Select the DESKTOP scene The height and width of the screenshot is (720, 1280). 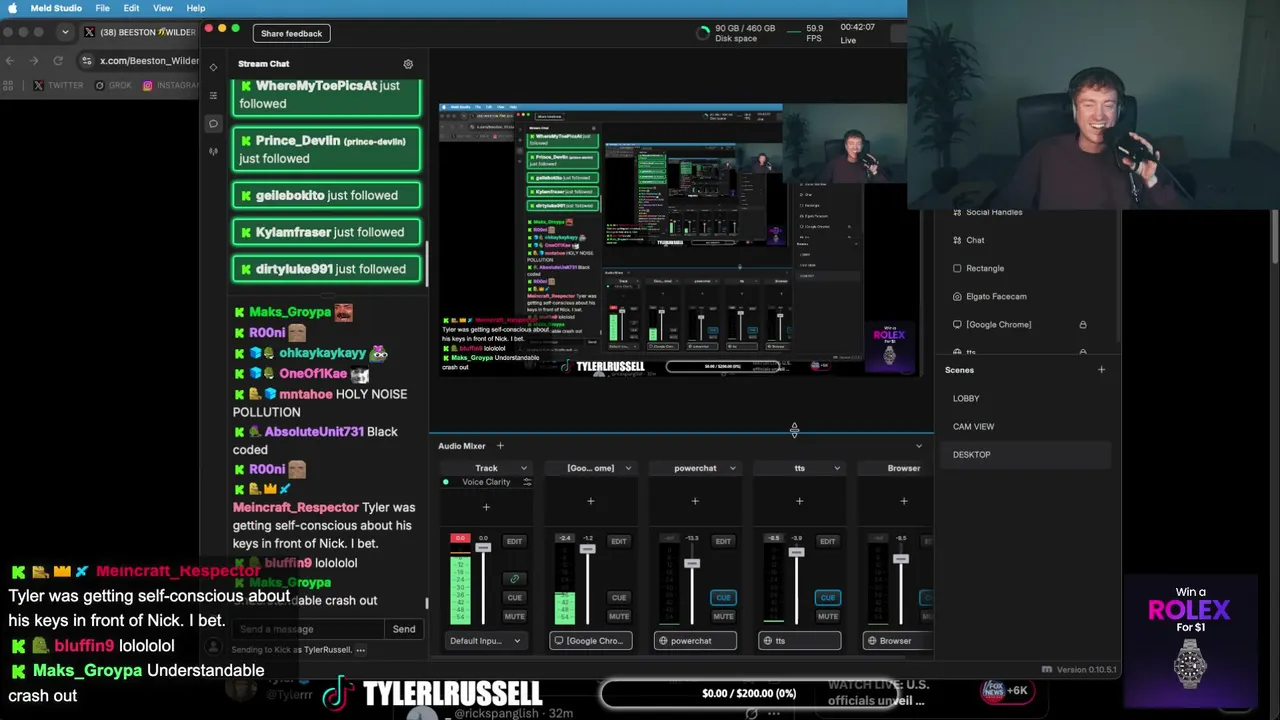pos(1025,454)
